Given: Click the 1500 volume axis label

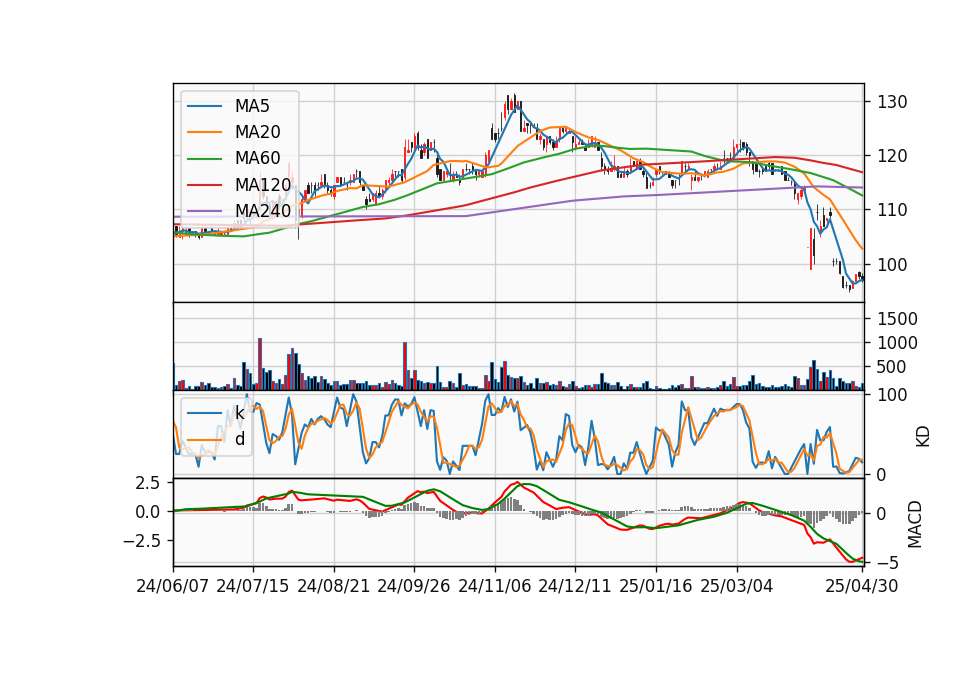Looking at the screenshot, I should (x=898, y=318).
